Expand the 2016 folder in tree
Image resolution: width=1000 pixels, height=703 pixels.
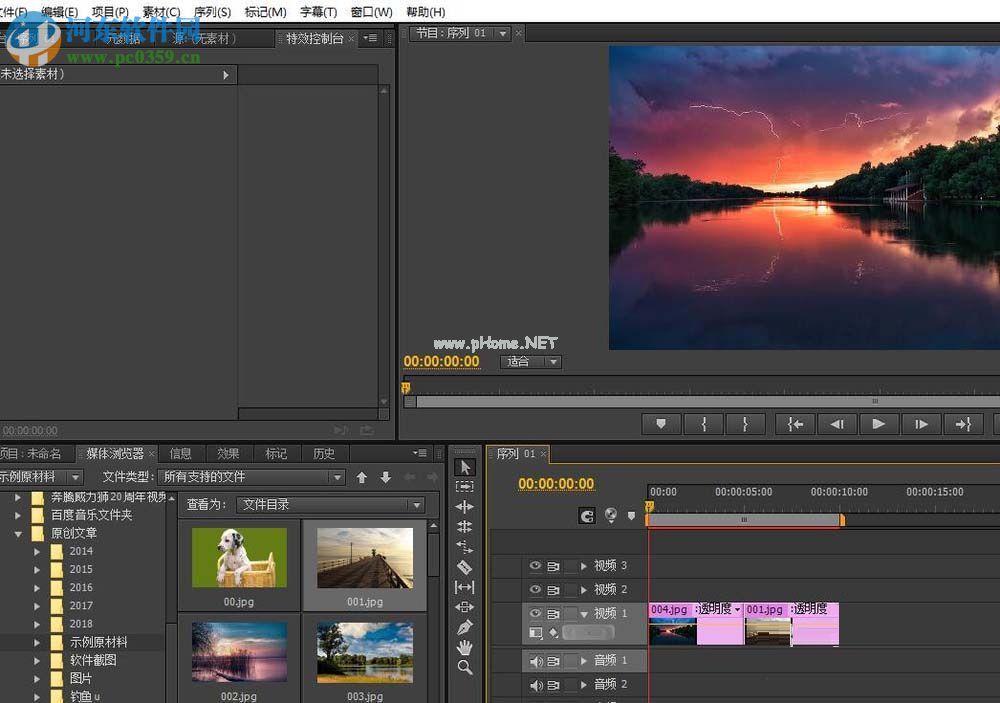[x=37, y=588]
